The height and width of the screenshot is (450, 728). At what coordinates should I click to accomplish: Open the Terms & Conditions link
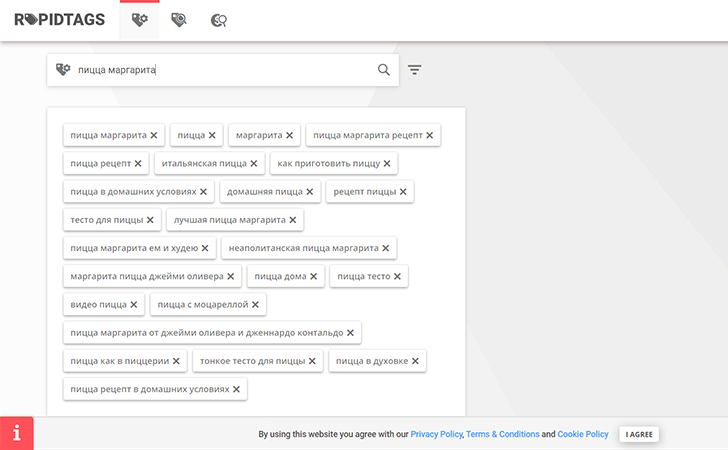pos(502,435)
